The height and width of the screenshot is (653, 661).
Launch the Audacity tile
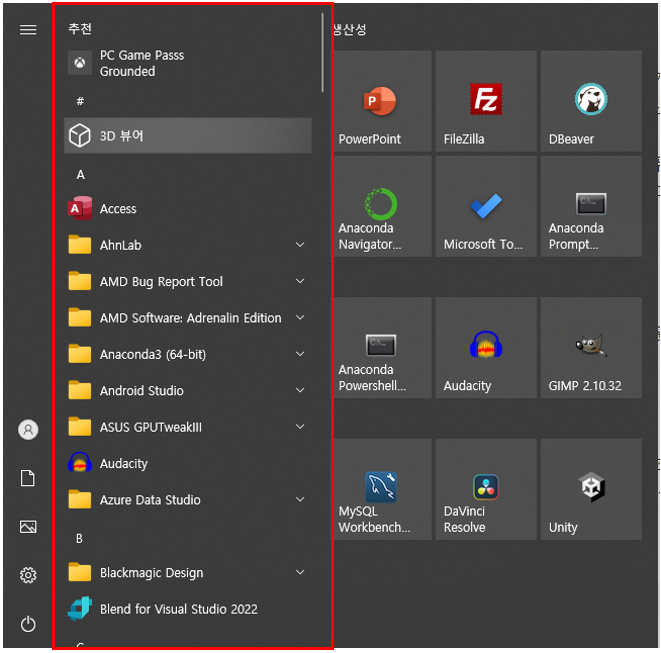[486, 347]
